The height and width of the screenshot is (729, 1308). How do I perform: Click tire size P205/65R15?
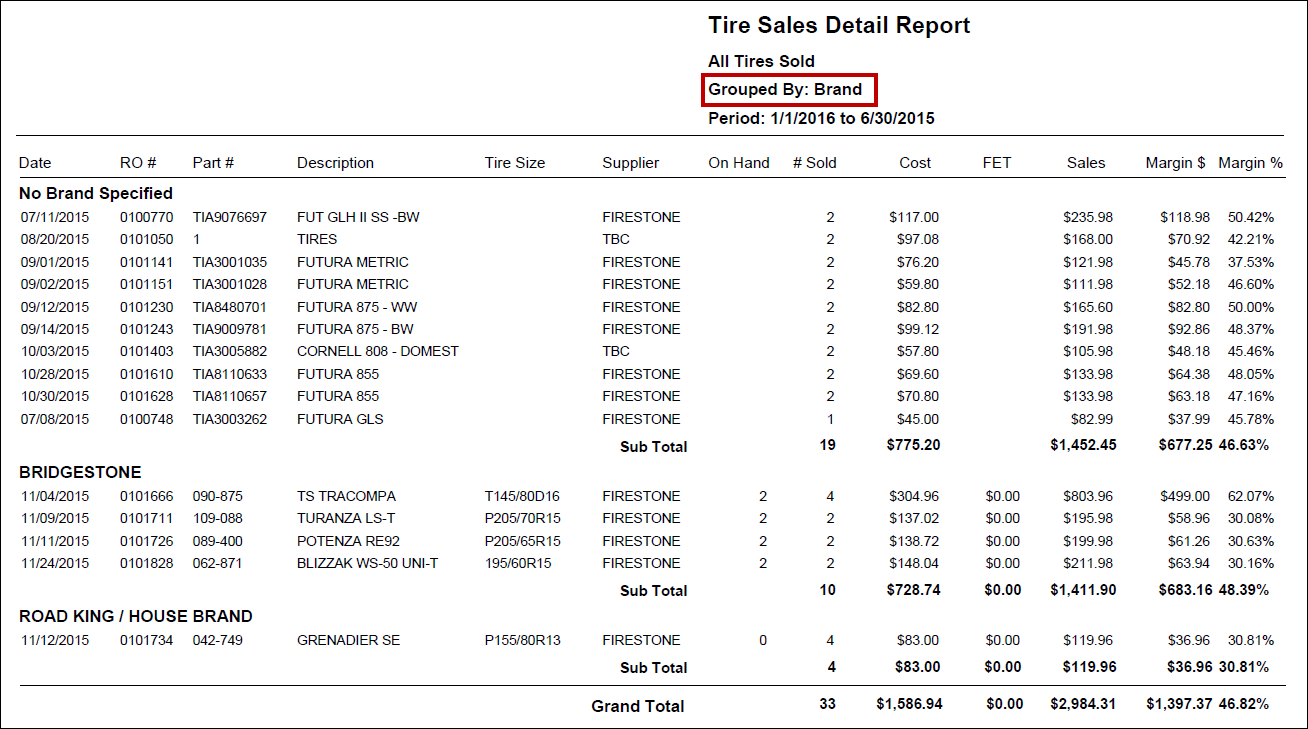pyautogui.click(x=523, y=541)
